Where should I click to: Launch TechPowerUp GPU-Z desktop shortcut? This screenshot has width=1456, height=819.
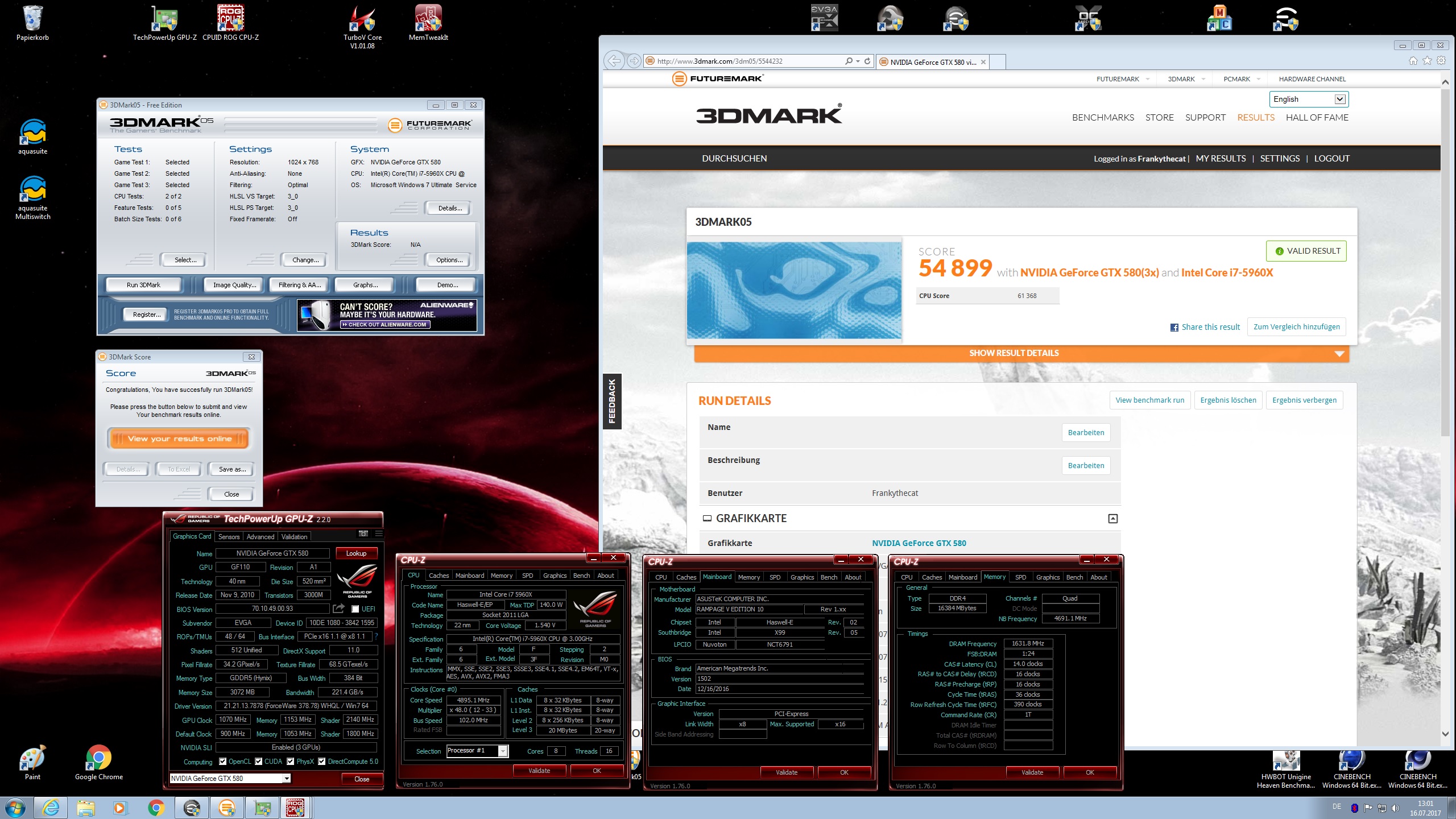(x=164, y=23)
